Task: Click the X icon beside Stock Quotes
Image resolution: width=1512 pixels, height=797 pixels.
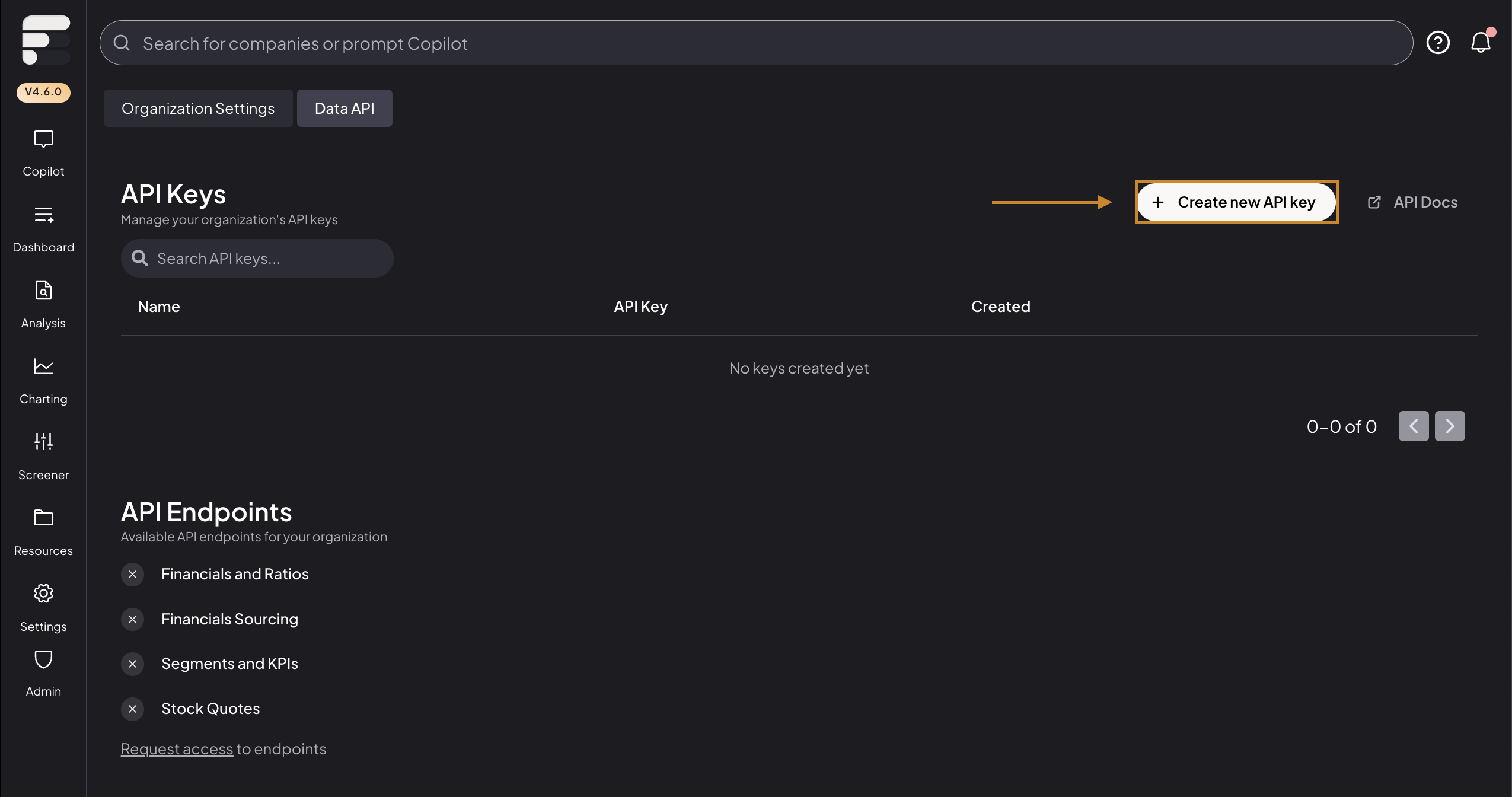Action: pos(133,709)
